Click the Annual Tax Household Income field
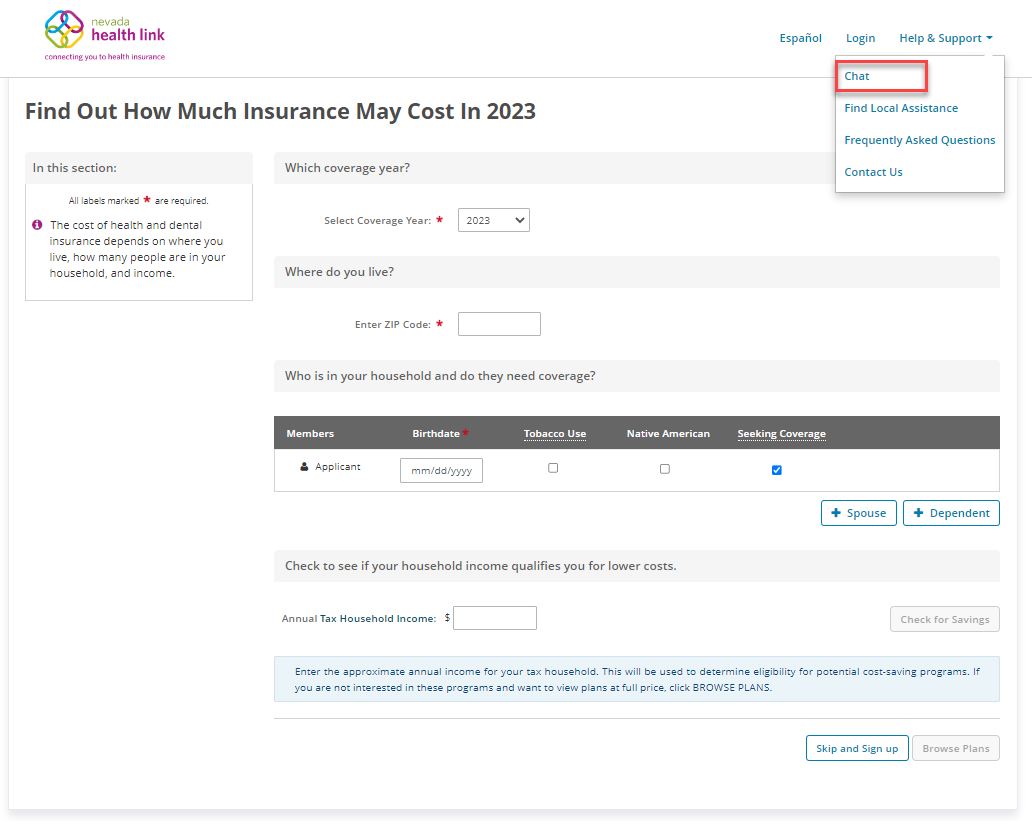The width and height of the screenshot is (1032, 821). 495,618
